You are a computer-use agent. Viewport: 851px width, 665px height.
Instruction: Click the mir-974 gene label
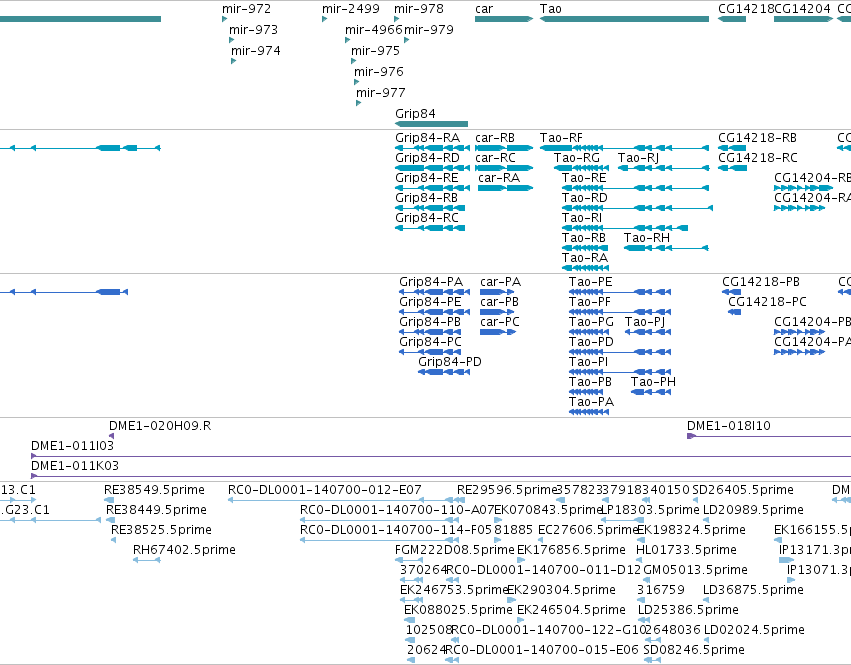[256, 50]
